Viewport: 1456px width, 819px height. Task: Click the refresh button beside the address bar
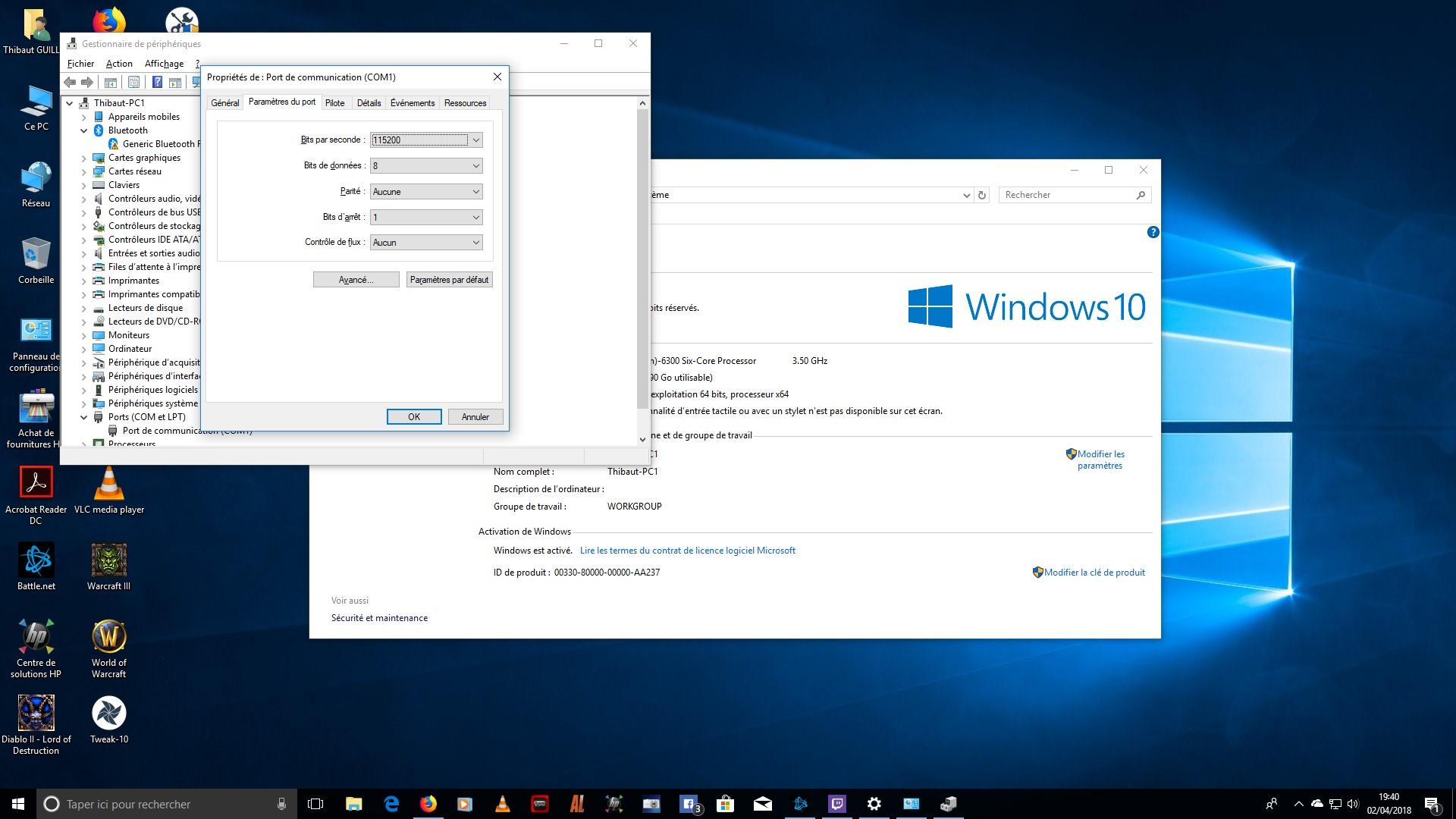pos(982,195)
